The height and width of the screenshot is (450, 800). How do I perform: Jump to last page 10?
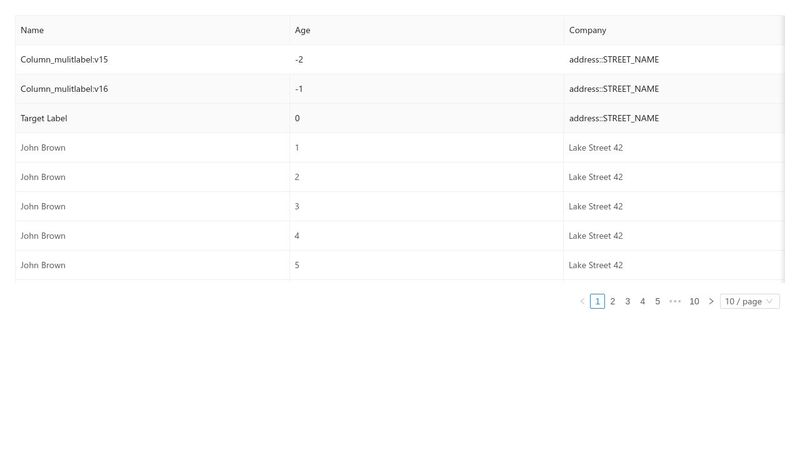click(x=694, y=302)
